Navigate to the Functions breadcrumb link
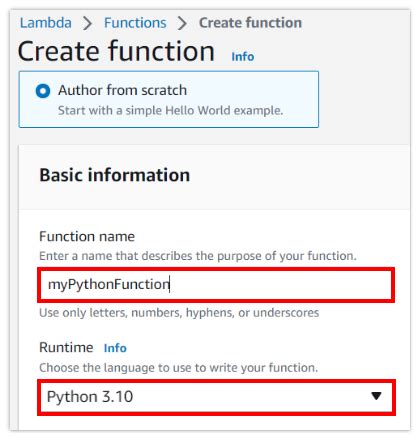This screenshot has width=420, height=440. [x=135, y=23]
